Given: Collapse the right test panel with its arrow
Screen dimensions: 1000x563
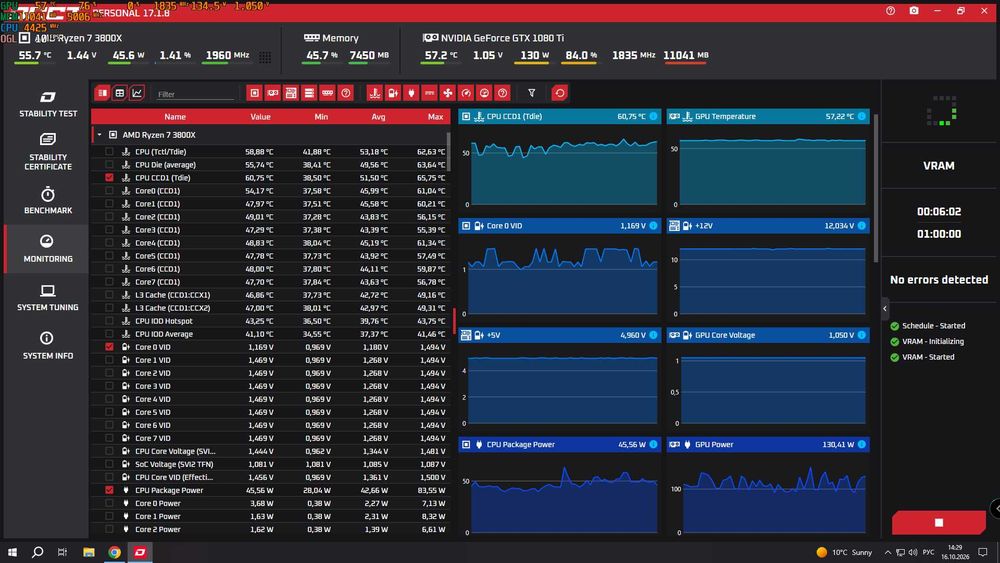Looking at the screenshot, I should 885,309.
